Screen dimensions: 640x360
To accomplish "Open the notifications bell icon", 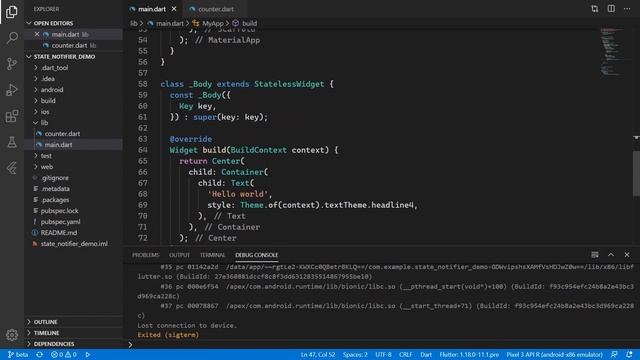I will pos(629,355).
